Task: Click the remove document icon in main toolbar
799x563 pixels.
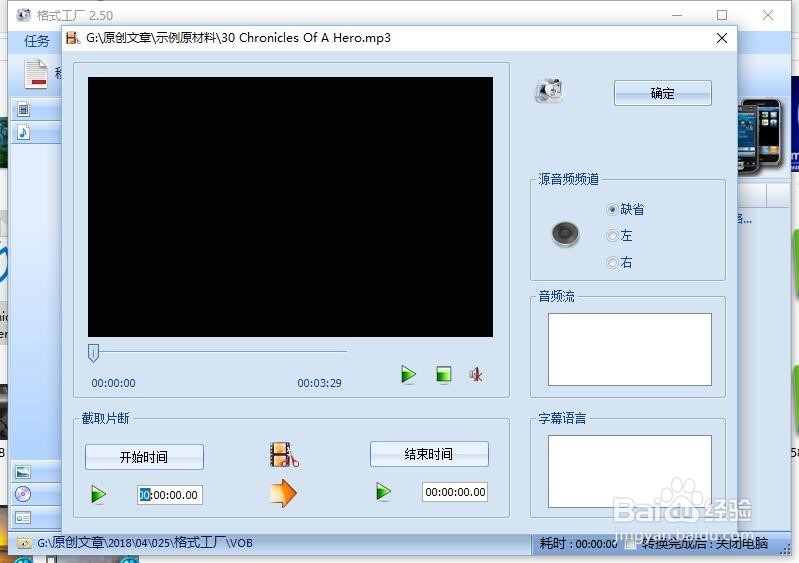Action: tap(36, 74)
